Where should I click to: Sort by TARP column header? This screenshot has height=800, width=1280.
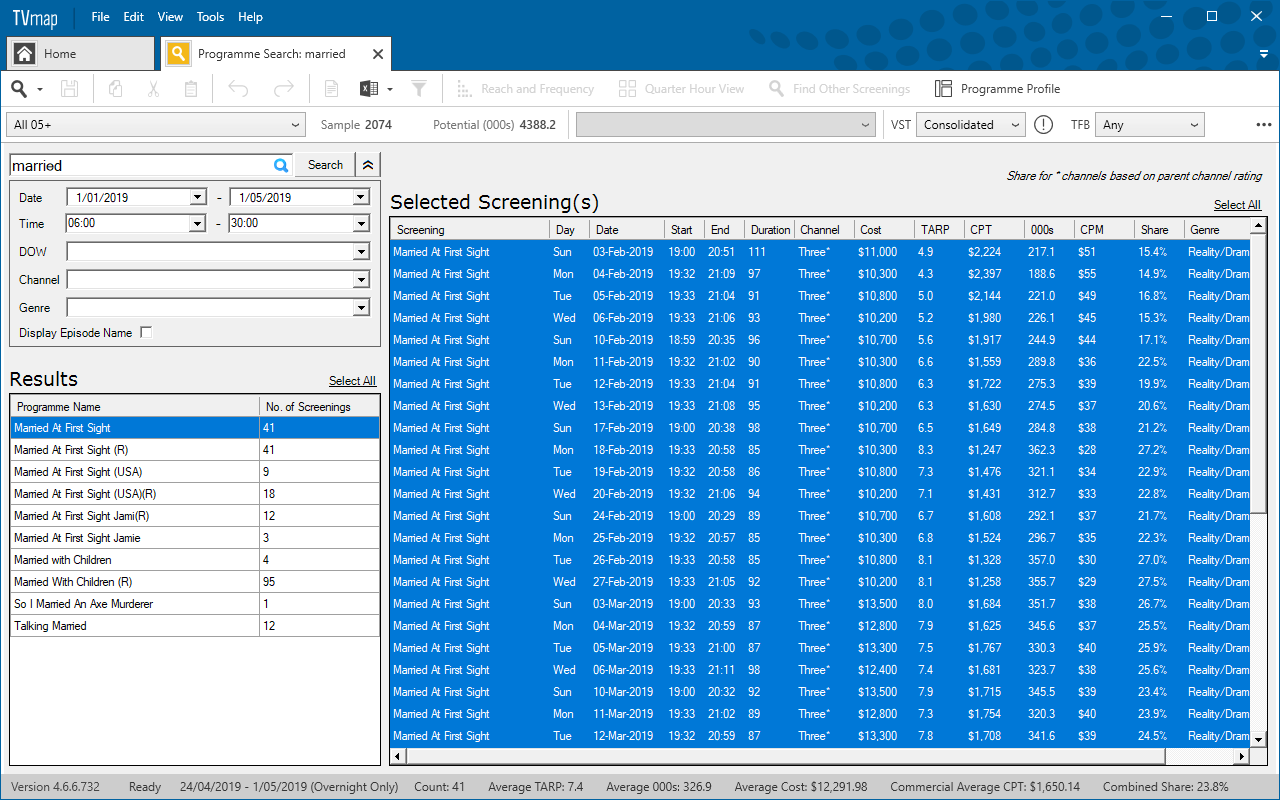(x=938, y=230)
